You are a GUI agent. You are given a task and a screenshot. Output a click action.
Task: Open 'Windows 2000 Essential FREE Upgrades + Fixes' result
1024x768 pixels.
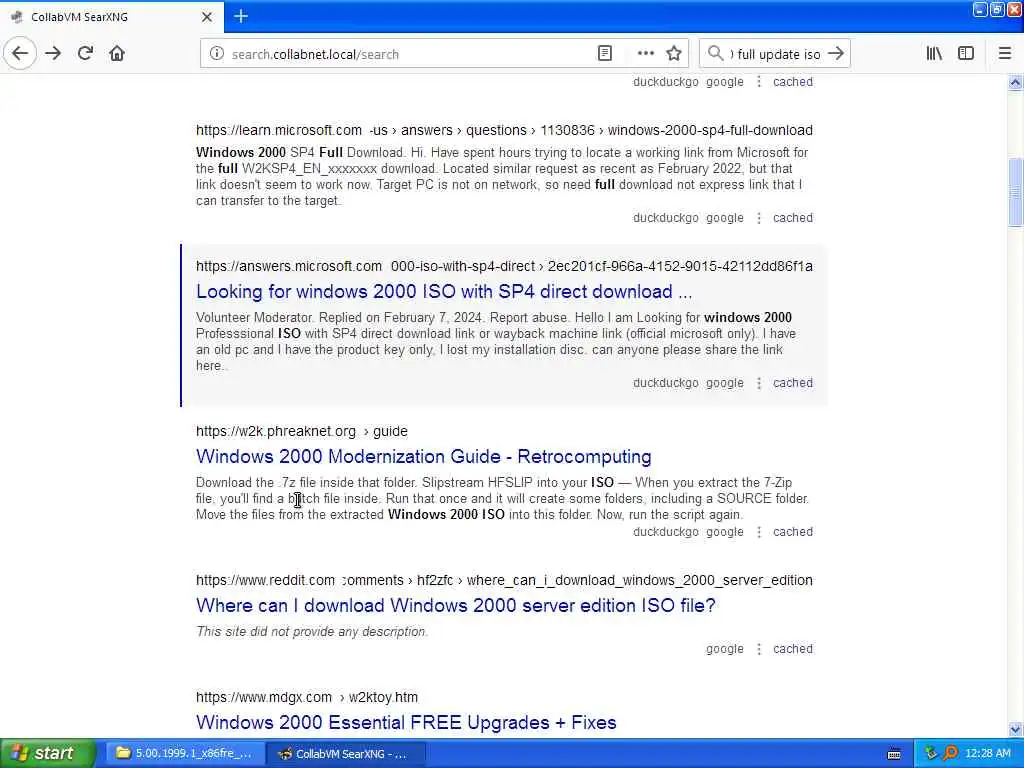click(x=406, y=722)
